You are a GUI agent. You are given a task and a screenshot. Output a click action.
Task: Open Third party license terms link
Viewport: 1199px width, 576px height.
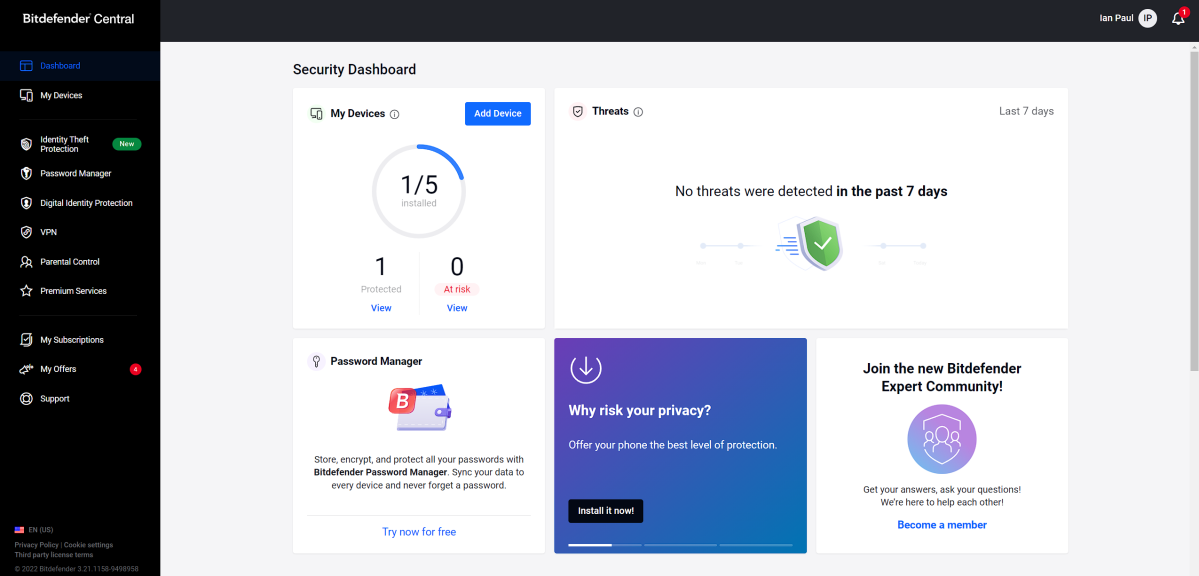coord(54,555)
